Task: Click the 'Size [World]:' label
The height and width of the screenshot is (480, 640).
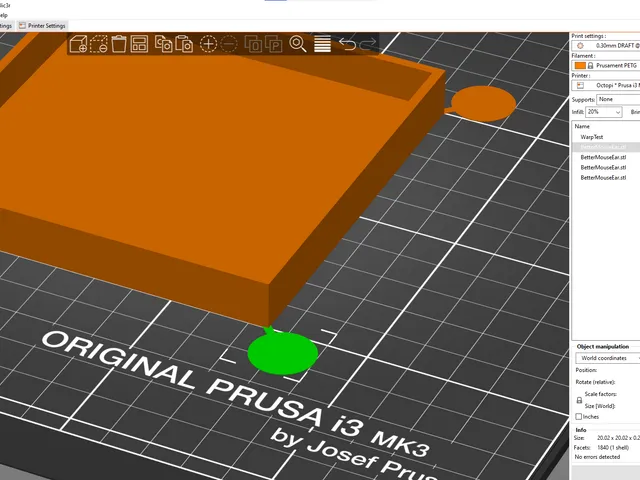Action: (600, 406)
